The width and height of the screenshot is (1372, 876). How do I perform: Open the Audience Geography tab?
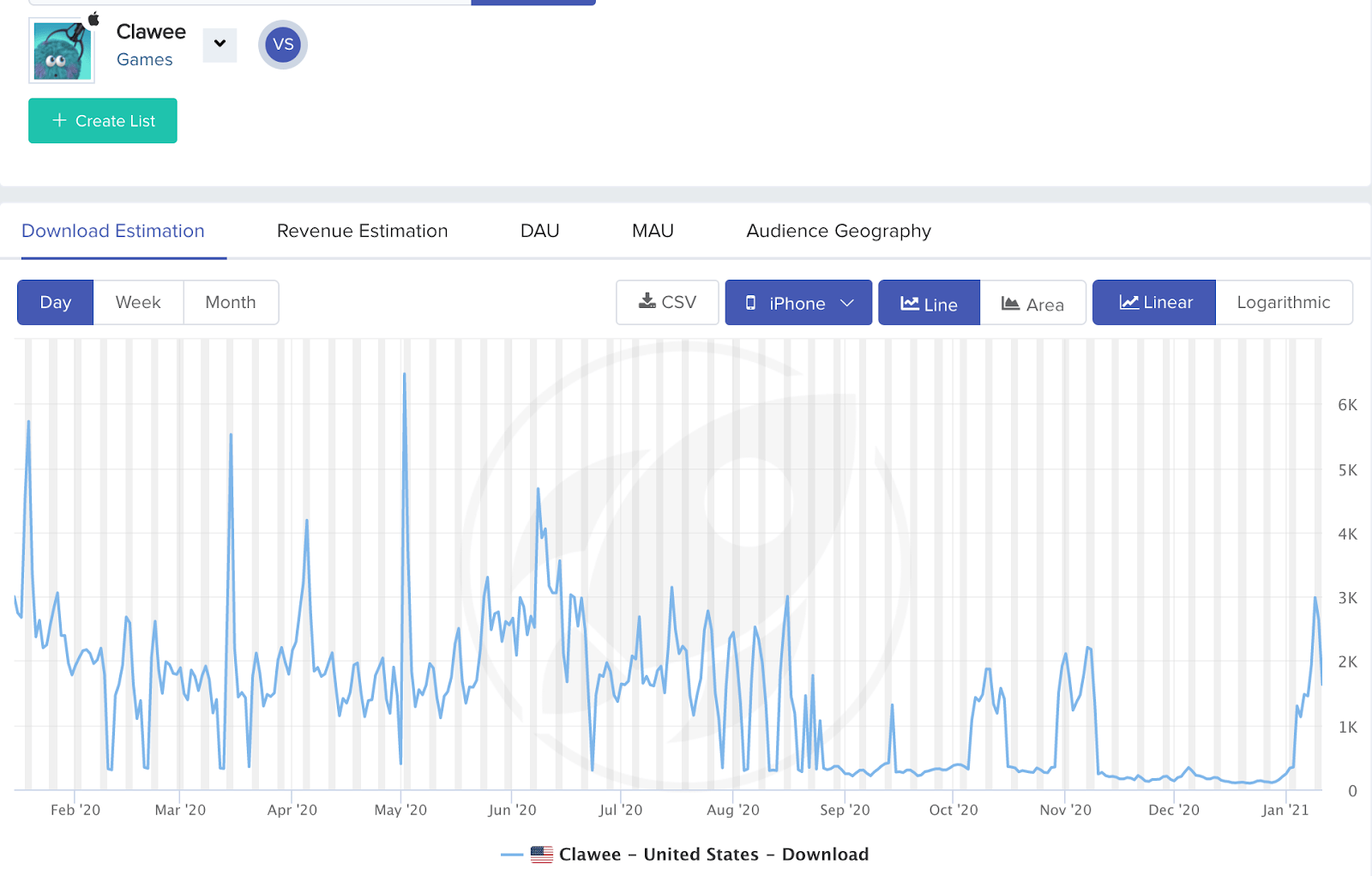click(839, 231)
